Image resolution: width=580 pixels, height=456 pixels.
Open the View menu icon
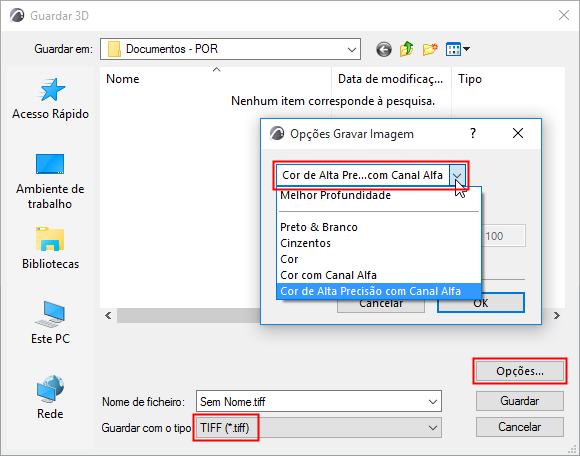point(458,49)
